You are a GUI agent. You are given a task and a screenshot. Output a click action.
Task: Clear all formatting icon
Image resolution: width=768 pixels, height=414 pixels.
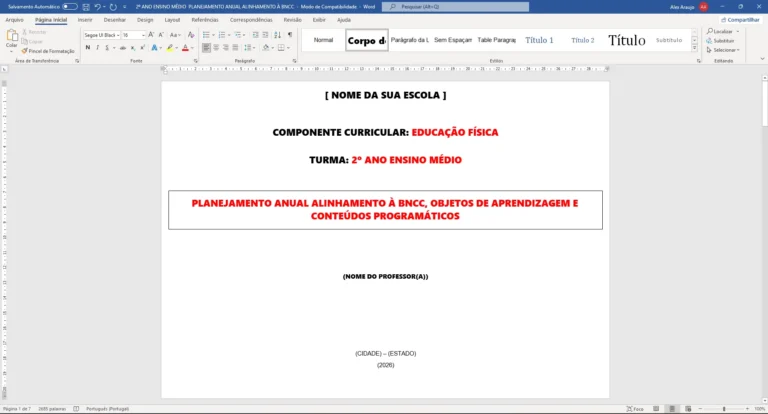191,35
